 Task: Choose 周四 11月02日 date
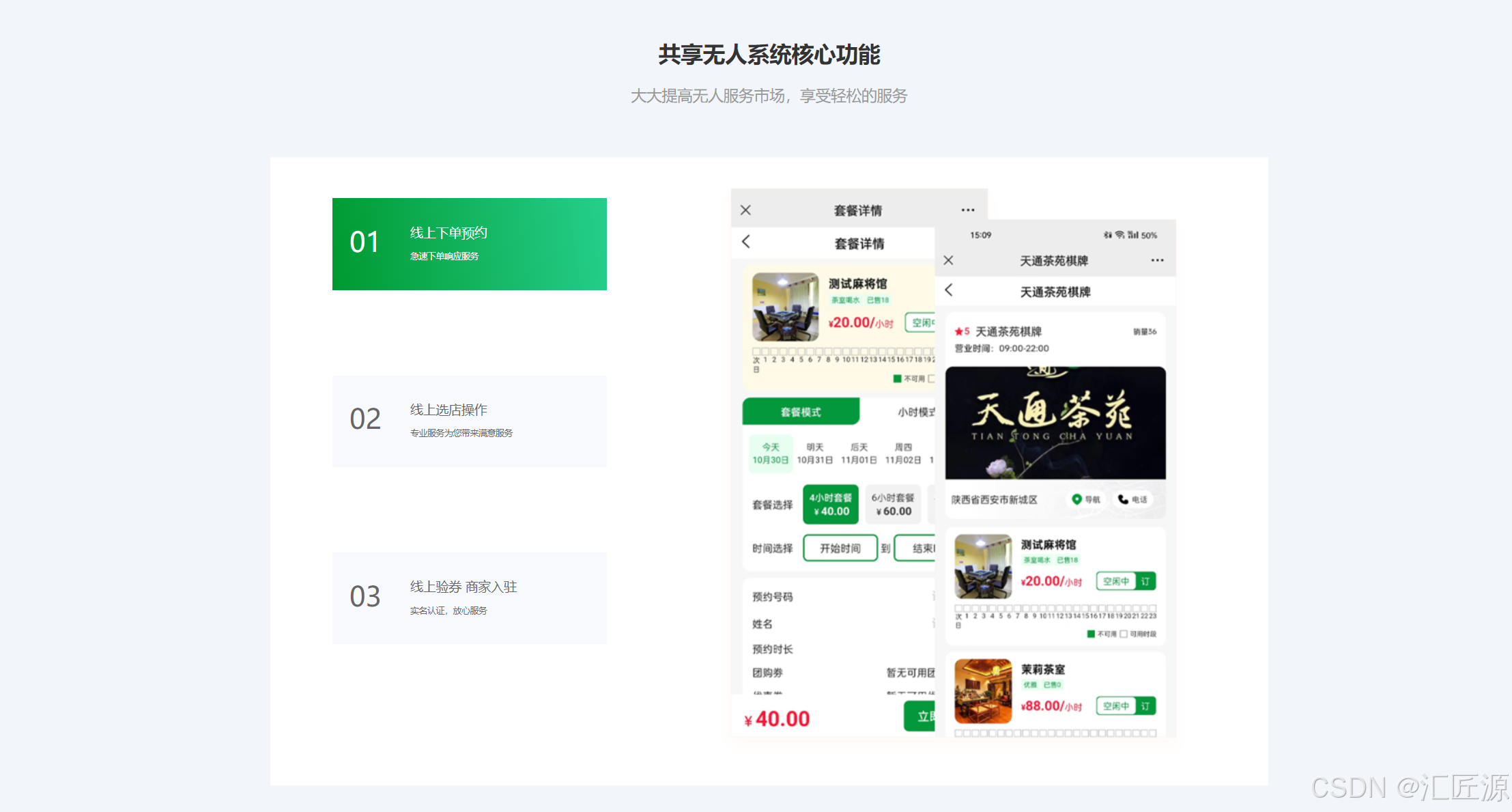pos(902,453)
